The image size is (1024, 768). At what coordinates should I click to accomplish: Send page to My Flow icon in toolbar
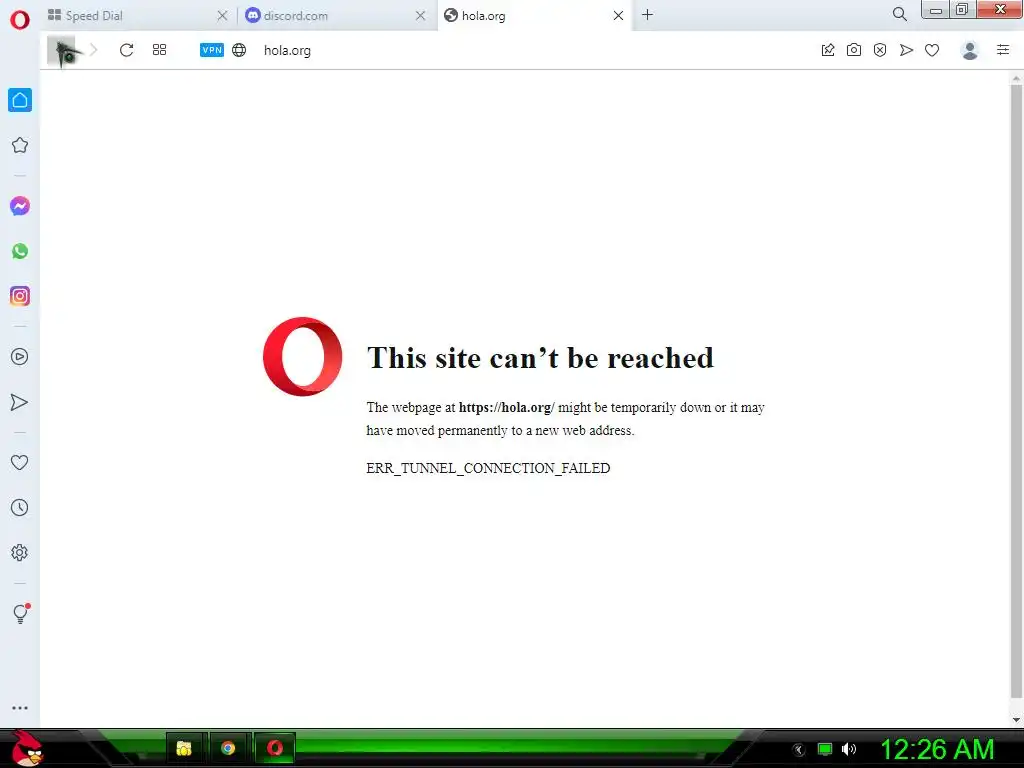pyautogui.click(x=906, y=50)
